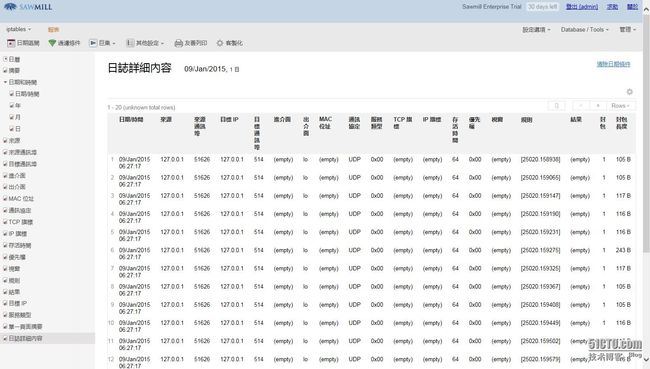Click the table options gear icon above the table
Viewport: 650px width, 369px height.
click(629, 92)
